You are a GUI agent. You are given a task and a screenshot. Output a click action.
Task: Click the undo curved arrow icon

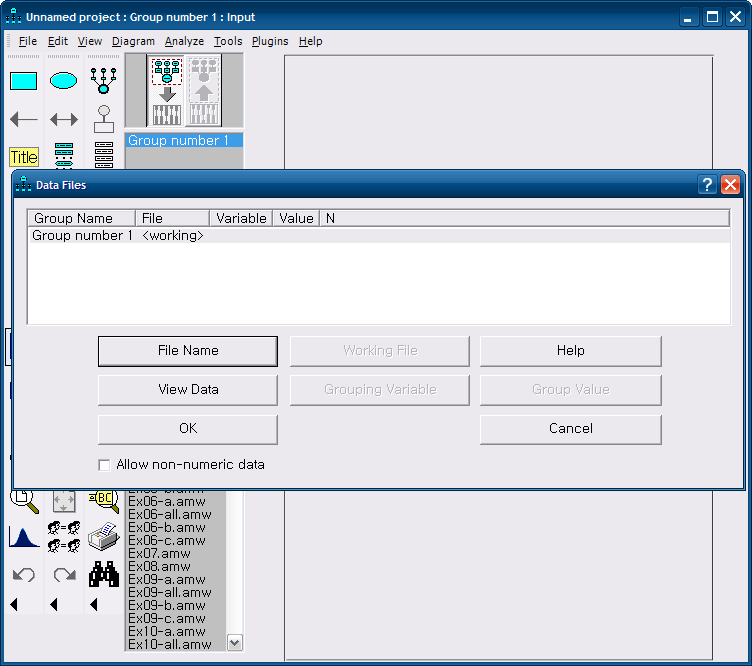tap(24, 574)
